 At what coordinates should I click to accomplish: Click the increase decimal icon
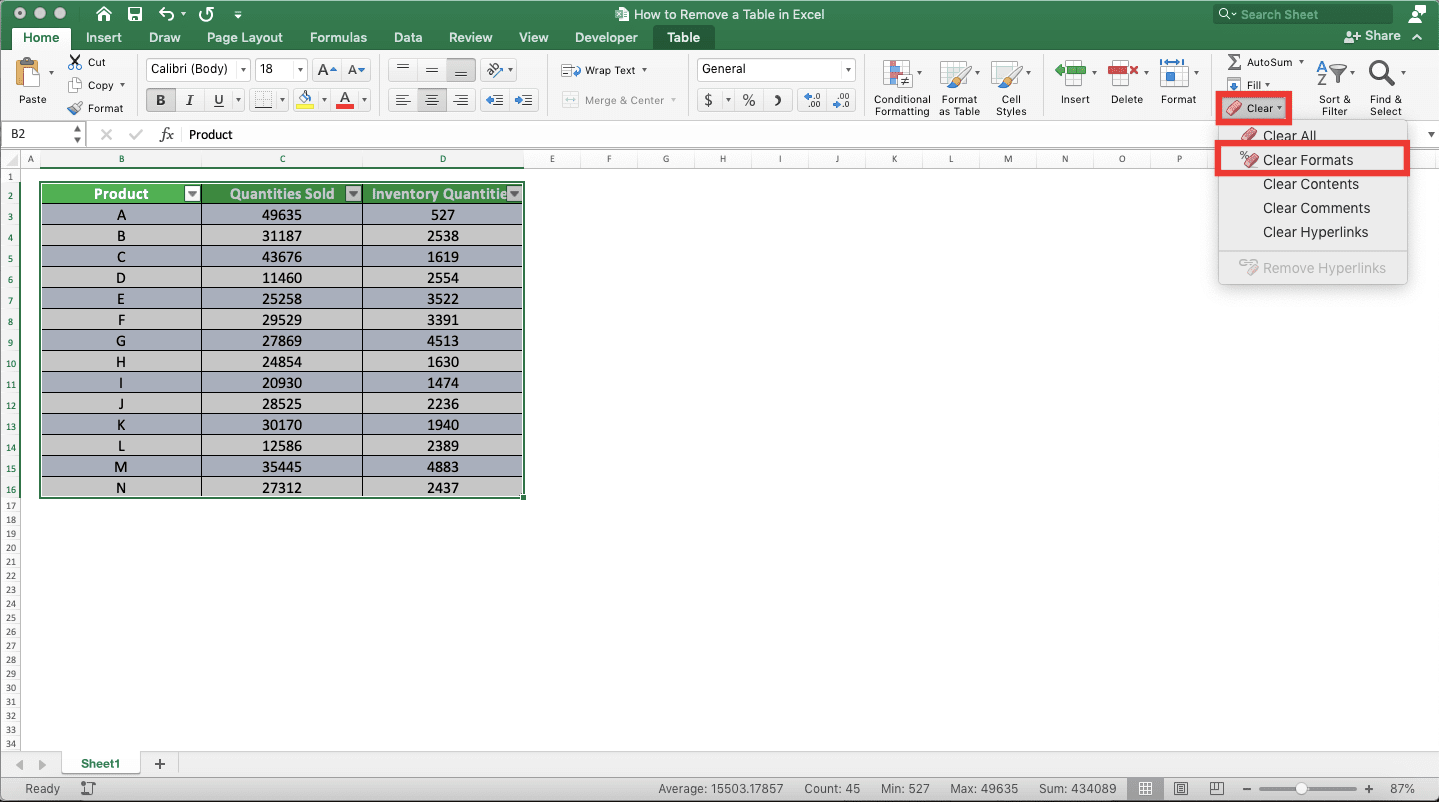pyautogui.click(x=813, y=100)
